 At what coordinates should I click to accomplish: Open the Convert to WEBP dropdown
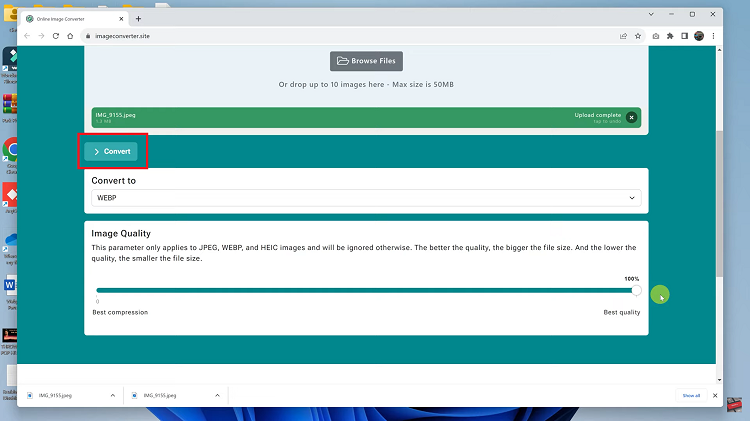pyautogui.click(x=366, y=198)
